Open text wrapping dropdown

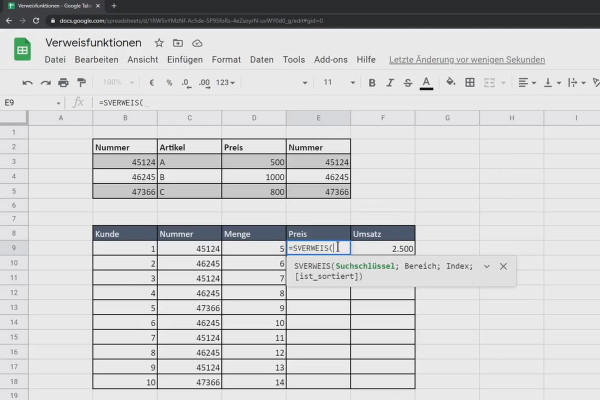(x=577, y=82)
